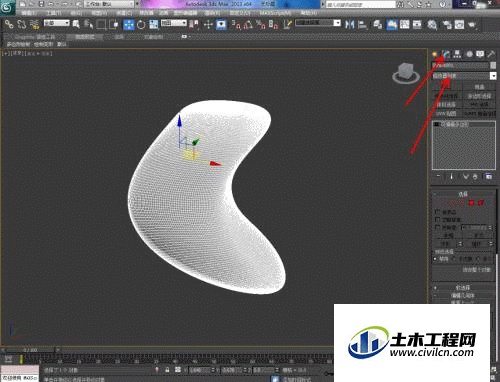Switch to the Motion command panel tab
This screenshot has height=382, width=500.
pyautogui.click(x=469, y=54)
